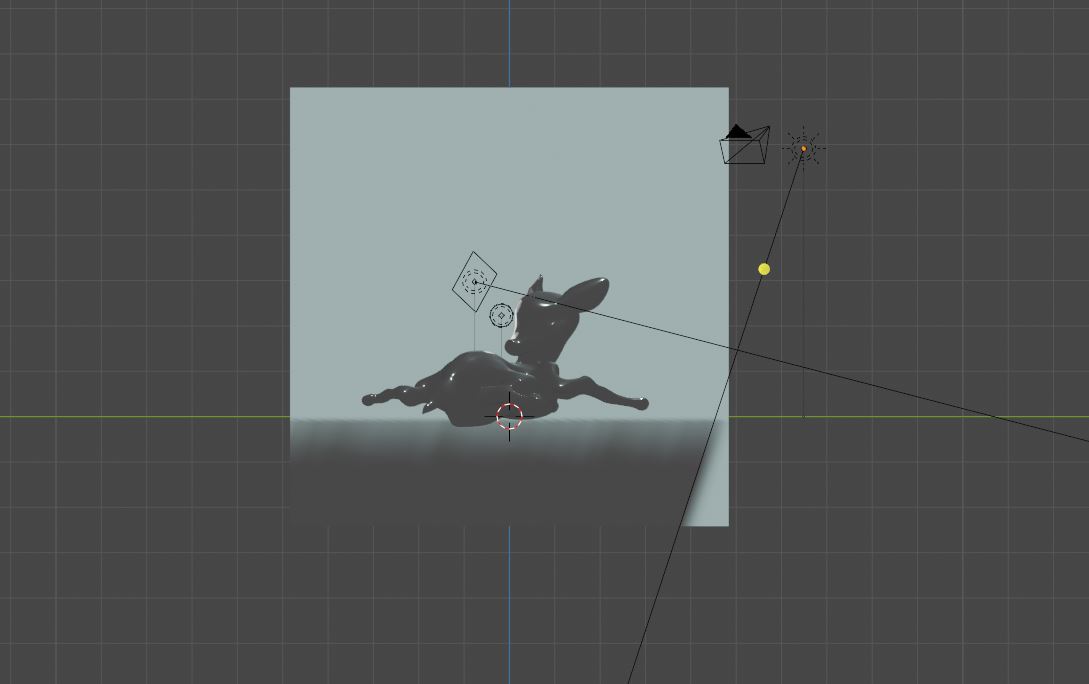This screenshot has height=684, width=1089.
Task: Select the tilted square area lamp
Action: tap(474, 282)
